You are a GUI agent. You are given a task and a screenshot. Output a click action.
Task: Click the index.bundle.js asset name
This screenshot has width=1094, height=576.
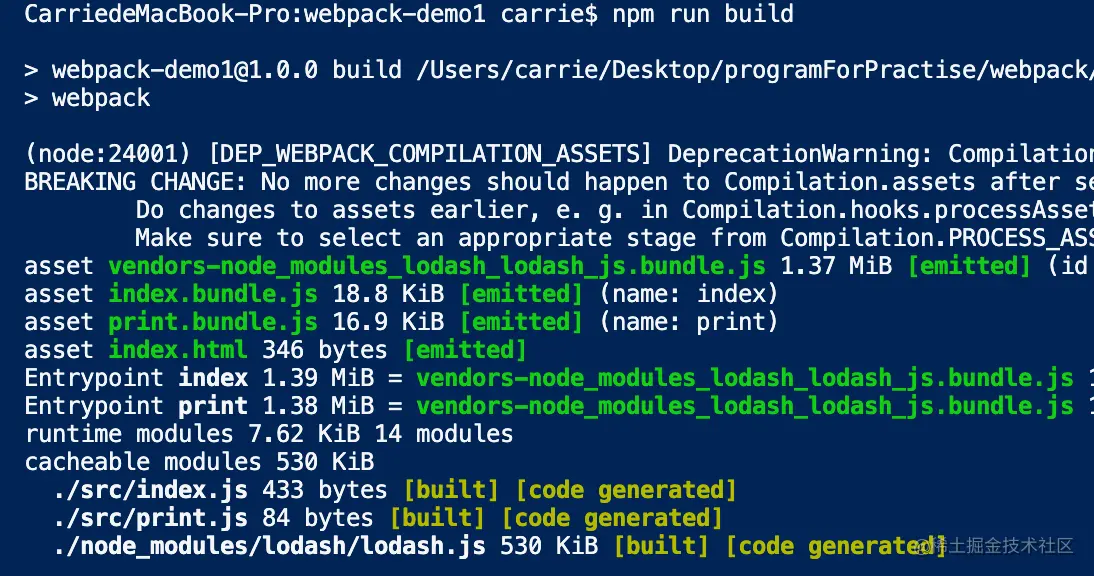coord(213,294)
